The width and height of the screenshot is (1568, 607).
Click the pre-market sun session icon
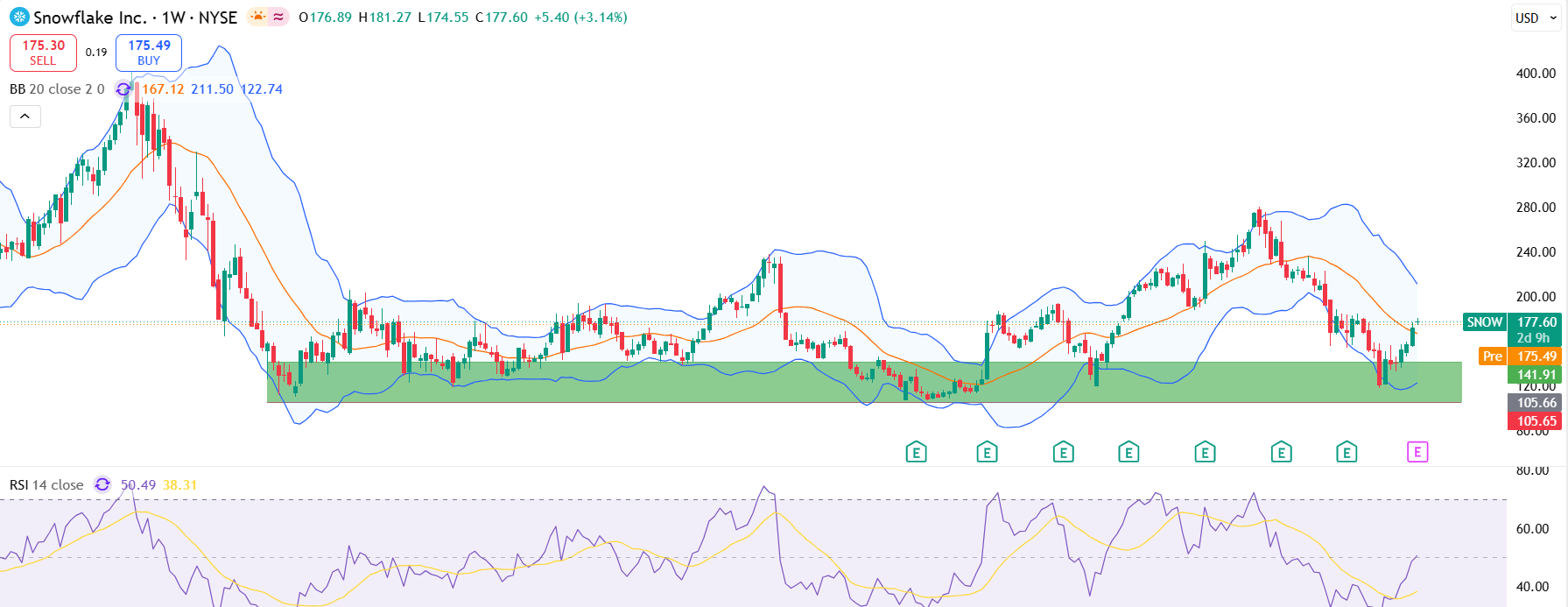tap(258, 17)
